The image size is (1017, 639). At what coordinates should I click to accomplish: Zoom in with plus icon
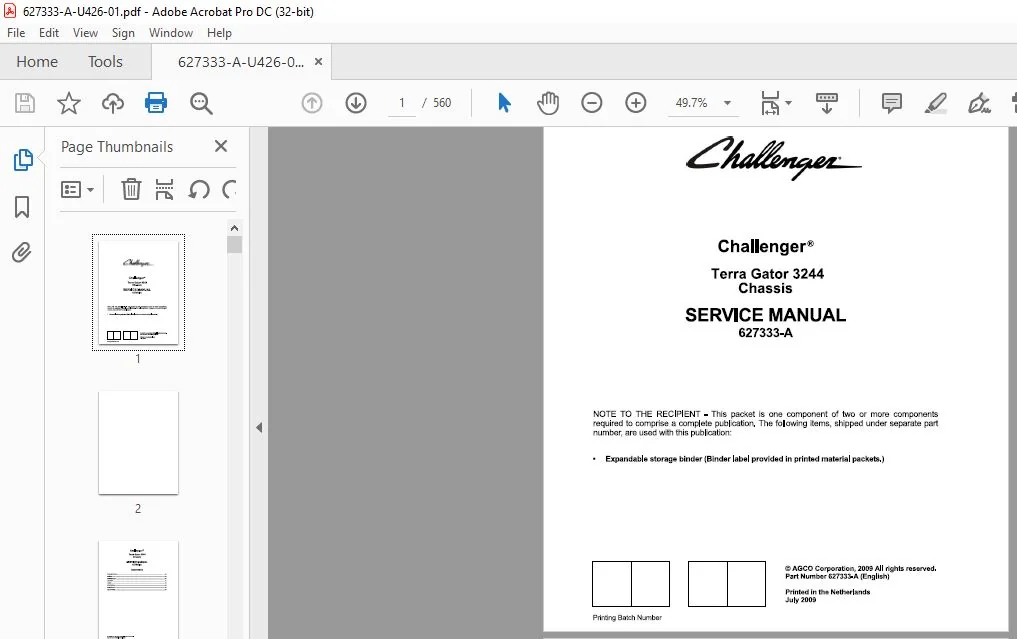(x=636, y=102)
